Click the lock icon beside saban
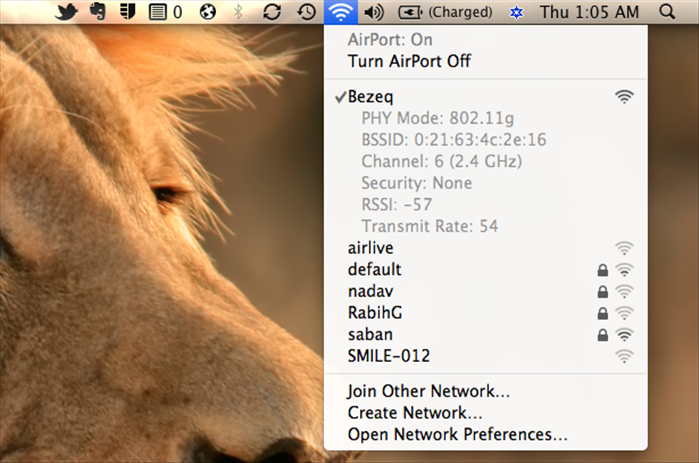Screen dimensions: 699x463 tap(603, 334)
